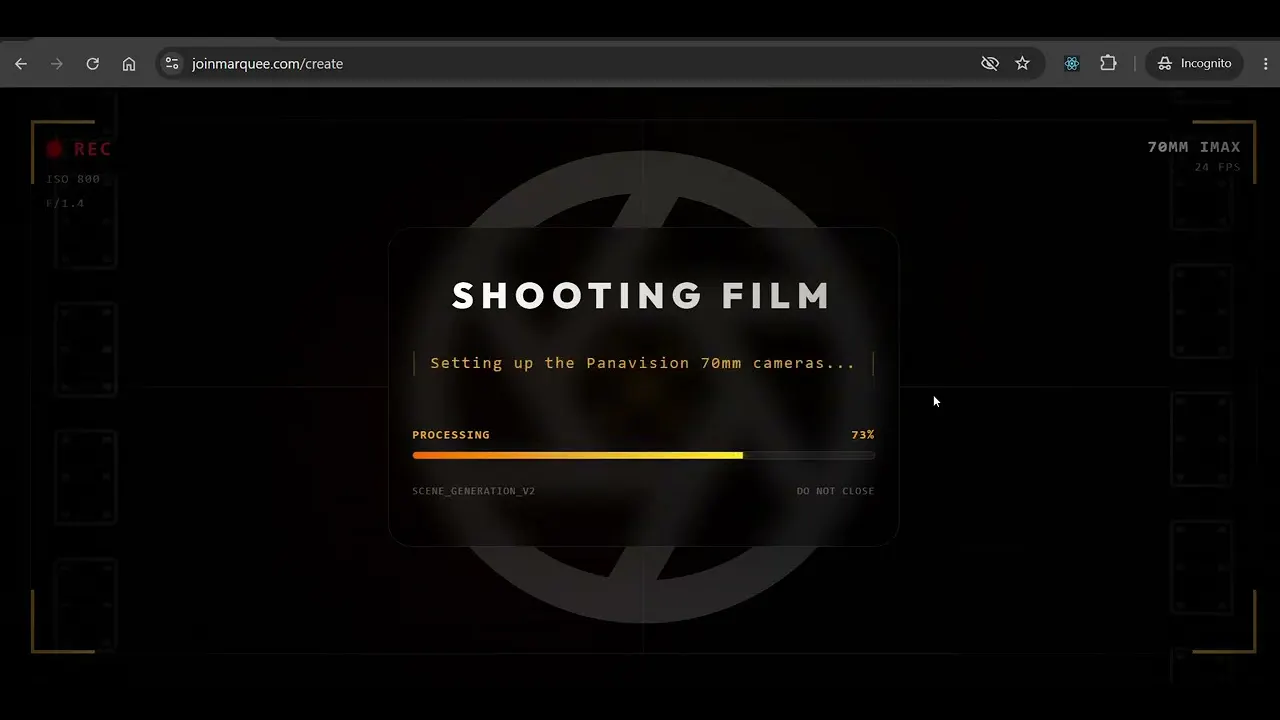Open site information icon in address bar
1280x720 pixels.
[x=172, y=63]
